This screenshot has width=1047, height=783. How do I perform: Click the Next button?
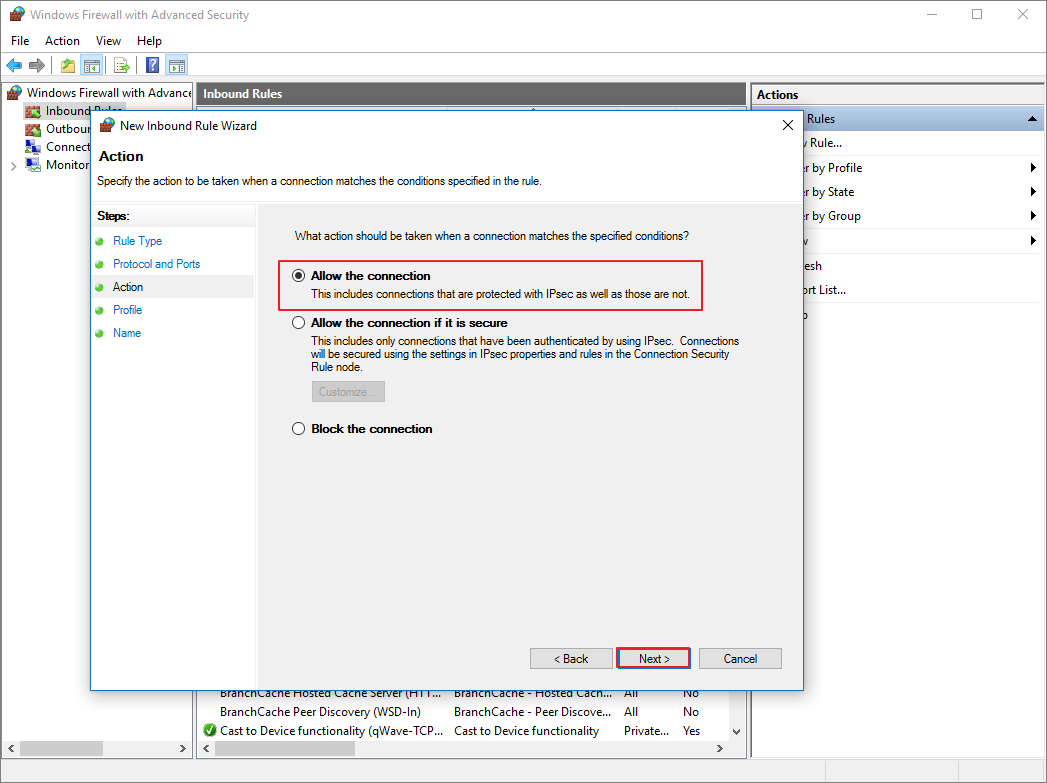click(x=654, y=659)
